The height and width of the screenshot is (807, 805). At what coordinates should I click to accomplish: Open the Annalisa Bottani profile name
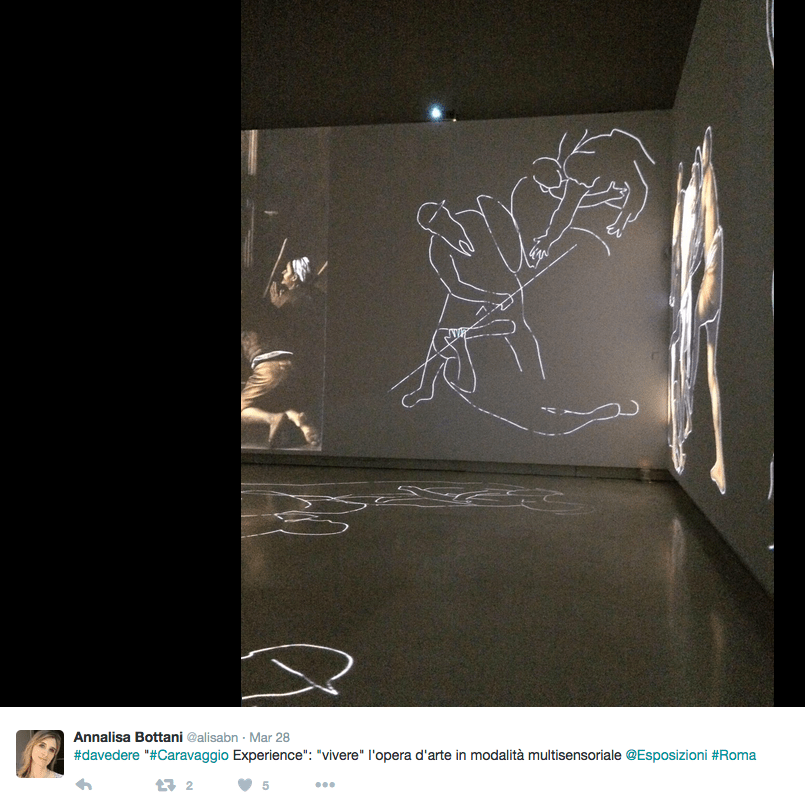(128, 737)
